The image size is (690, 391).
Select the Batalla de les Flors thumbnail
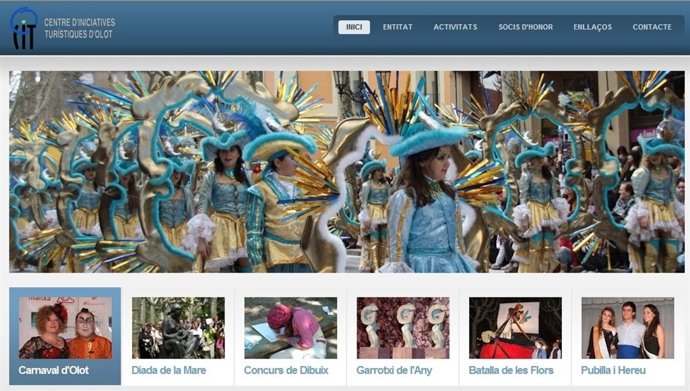tap(515, 328)
